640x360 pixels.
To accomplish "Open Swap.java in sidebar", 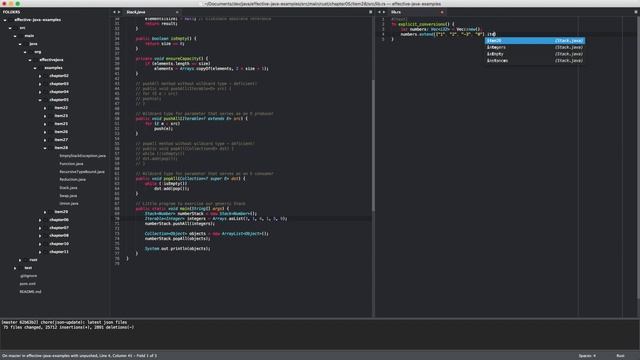I will [x=68, y=196].
